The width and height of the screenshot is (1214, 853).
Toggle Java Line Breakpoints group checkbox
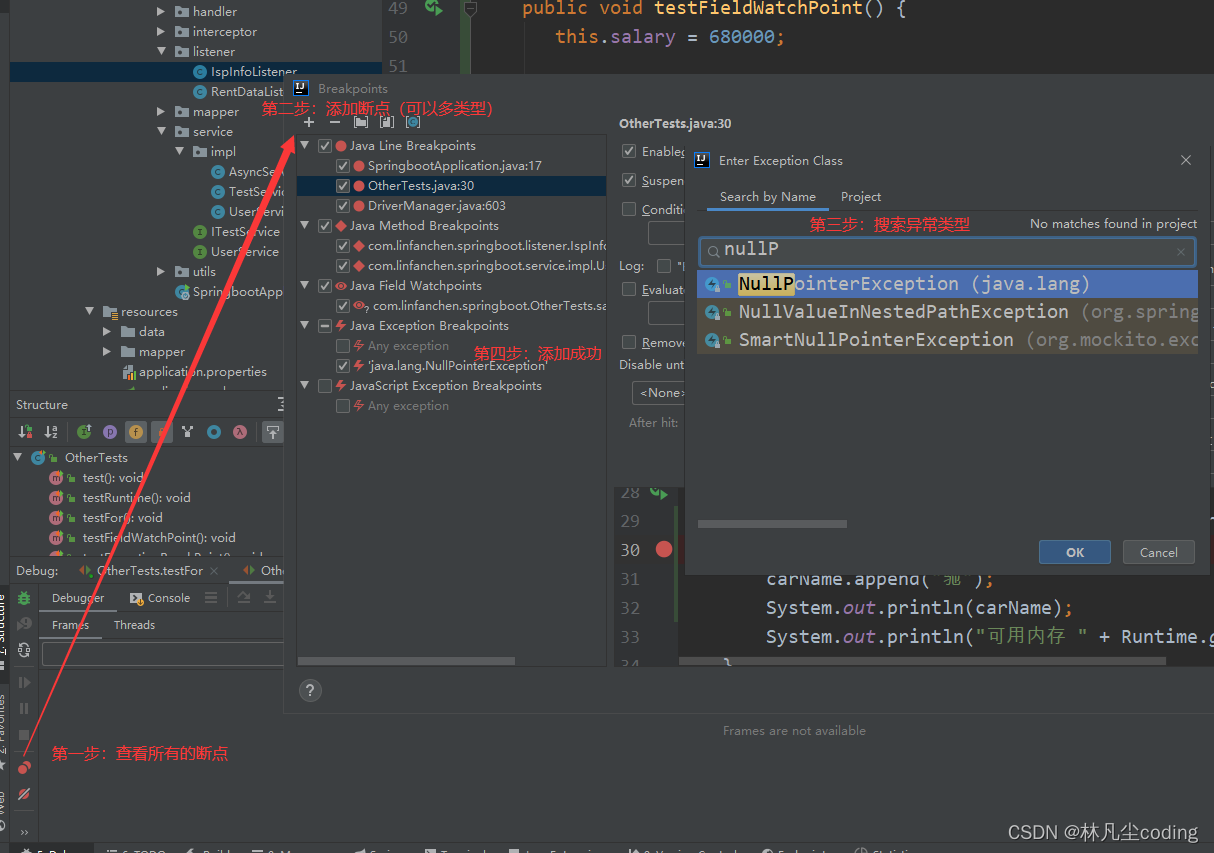tap(325, 146)
